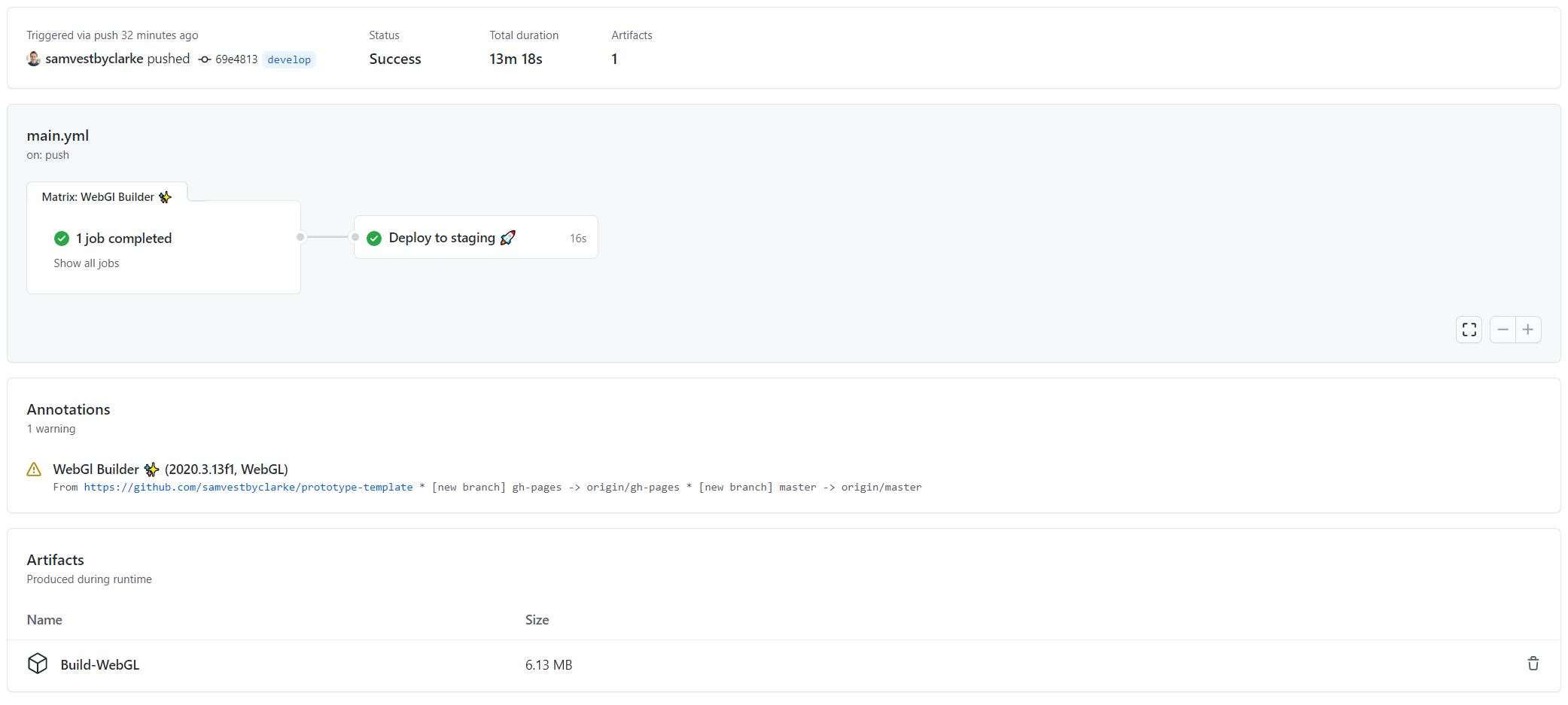Click the trash icon to delete Build-WebGL artifact

click(1533, 664)
